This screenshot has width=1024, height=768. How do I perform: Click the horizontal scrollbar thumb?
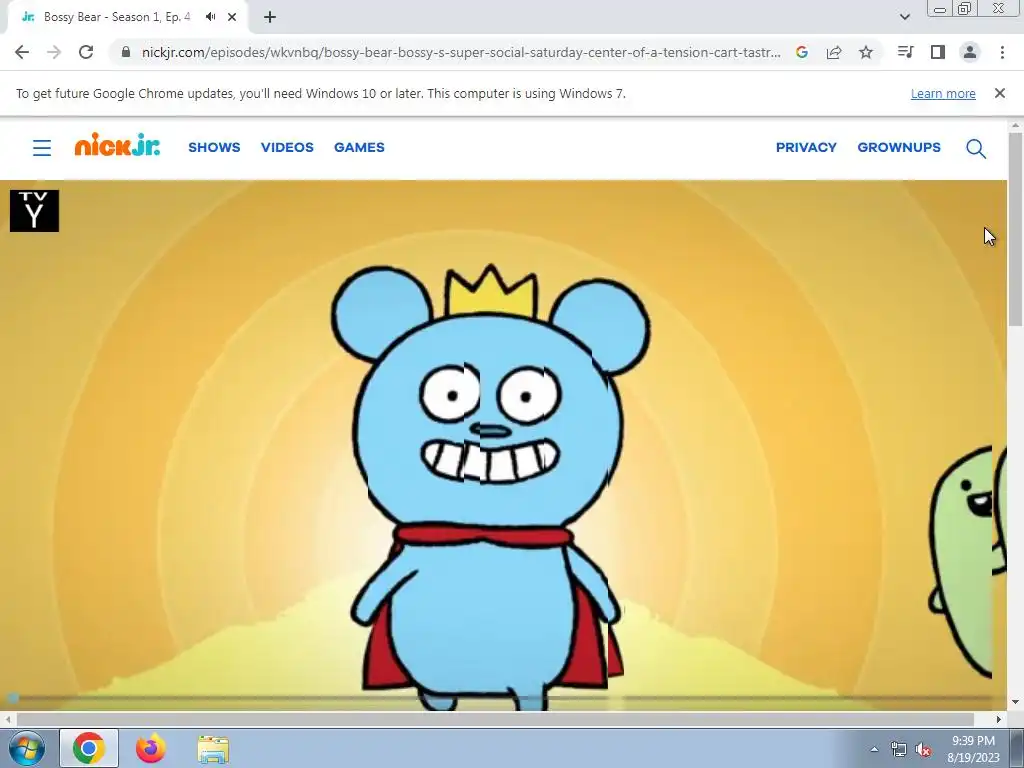tap(495, 719)
